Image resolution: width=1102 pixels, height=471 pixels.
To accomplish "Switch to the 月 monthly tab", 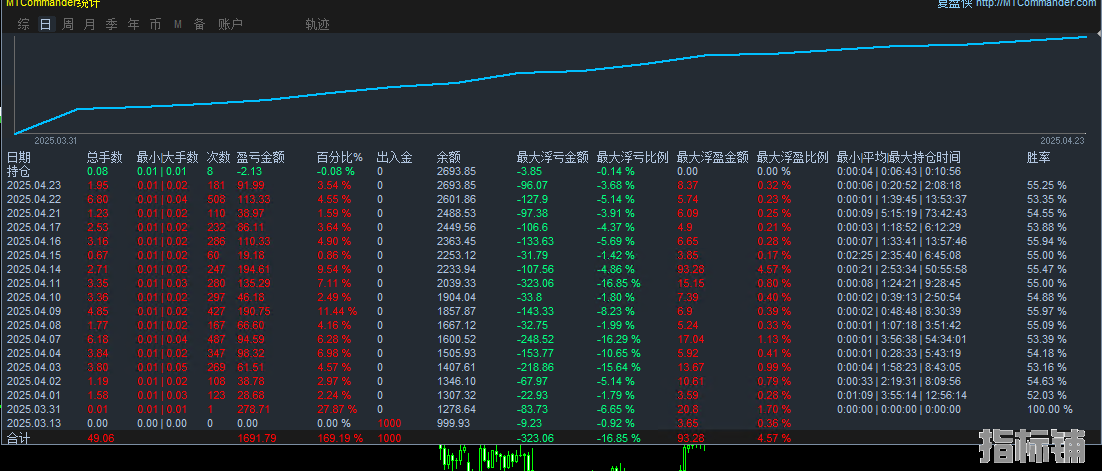I will click(89, 25).
